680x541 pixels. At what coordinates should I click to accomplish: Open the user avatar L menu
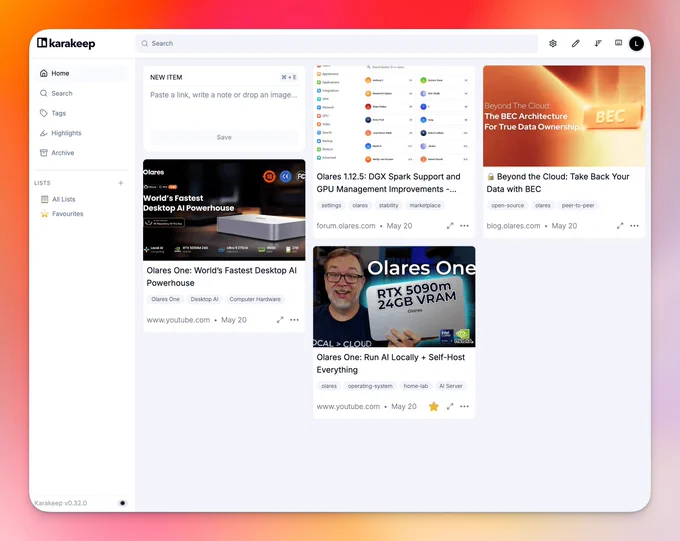(636, 43)
